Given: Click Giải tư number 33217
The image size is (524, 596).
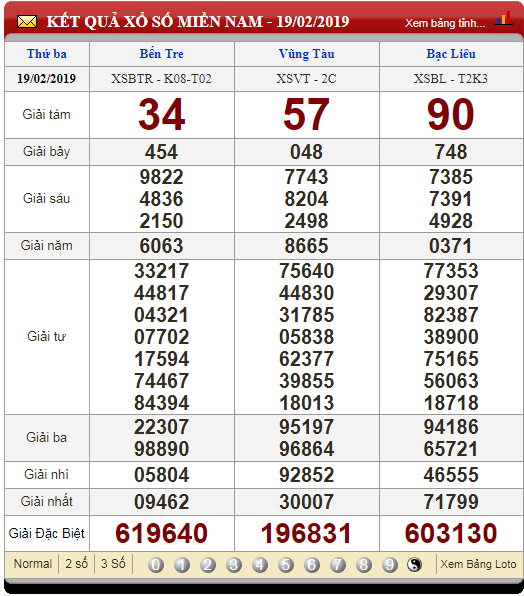Looking at the screenshot, I should [161, 271].
